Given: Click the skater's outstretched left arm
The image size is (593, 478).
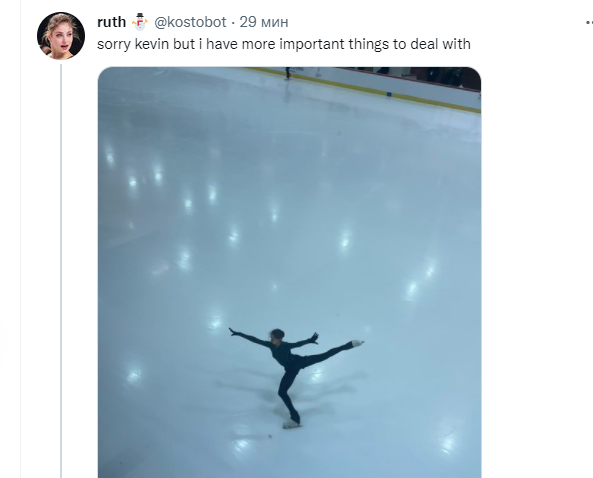Looking at the screenshot, I should (x=248, y=337).
